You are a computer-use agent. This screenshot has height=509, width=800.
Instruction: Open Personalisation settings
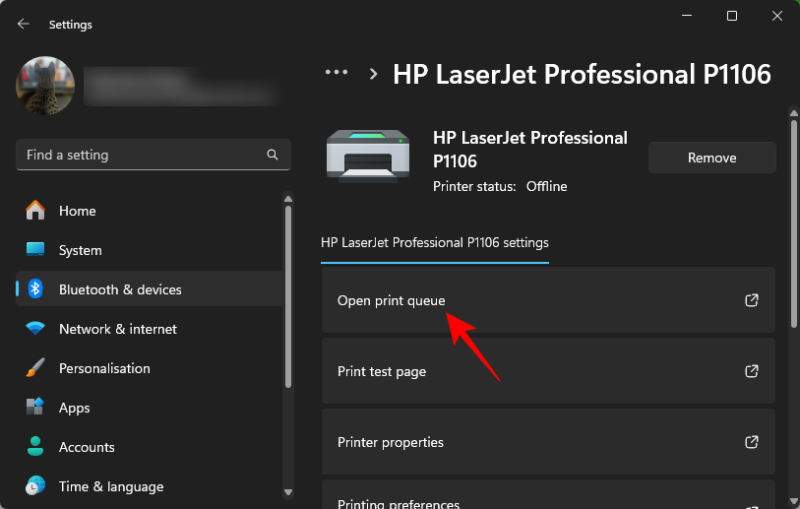pos(149,368)
